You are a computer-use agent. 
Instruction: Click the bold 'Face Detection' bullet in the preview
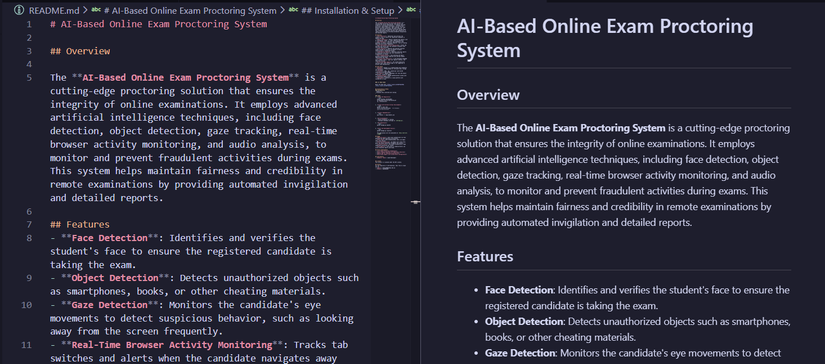519,290
